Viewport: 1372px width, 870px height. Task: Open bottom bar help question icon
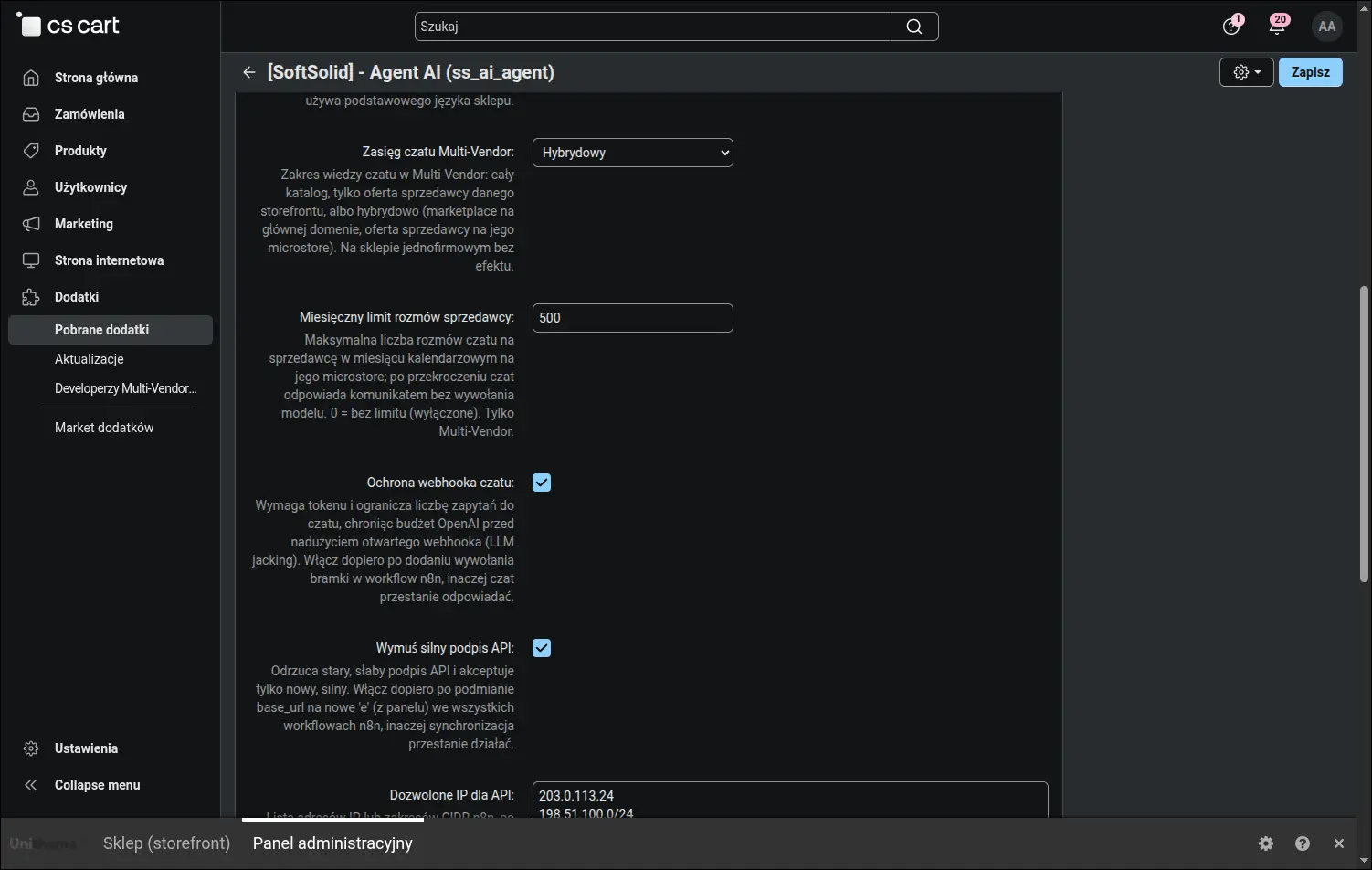click(1303, 843)
